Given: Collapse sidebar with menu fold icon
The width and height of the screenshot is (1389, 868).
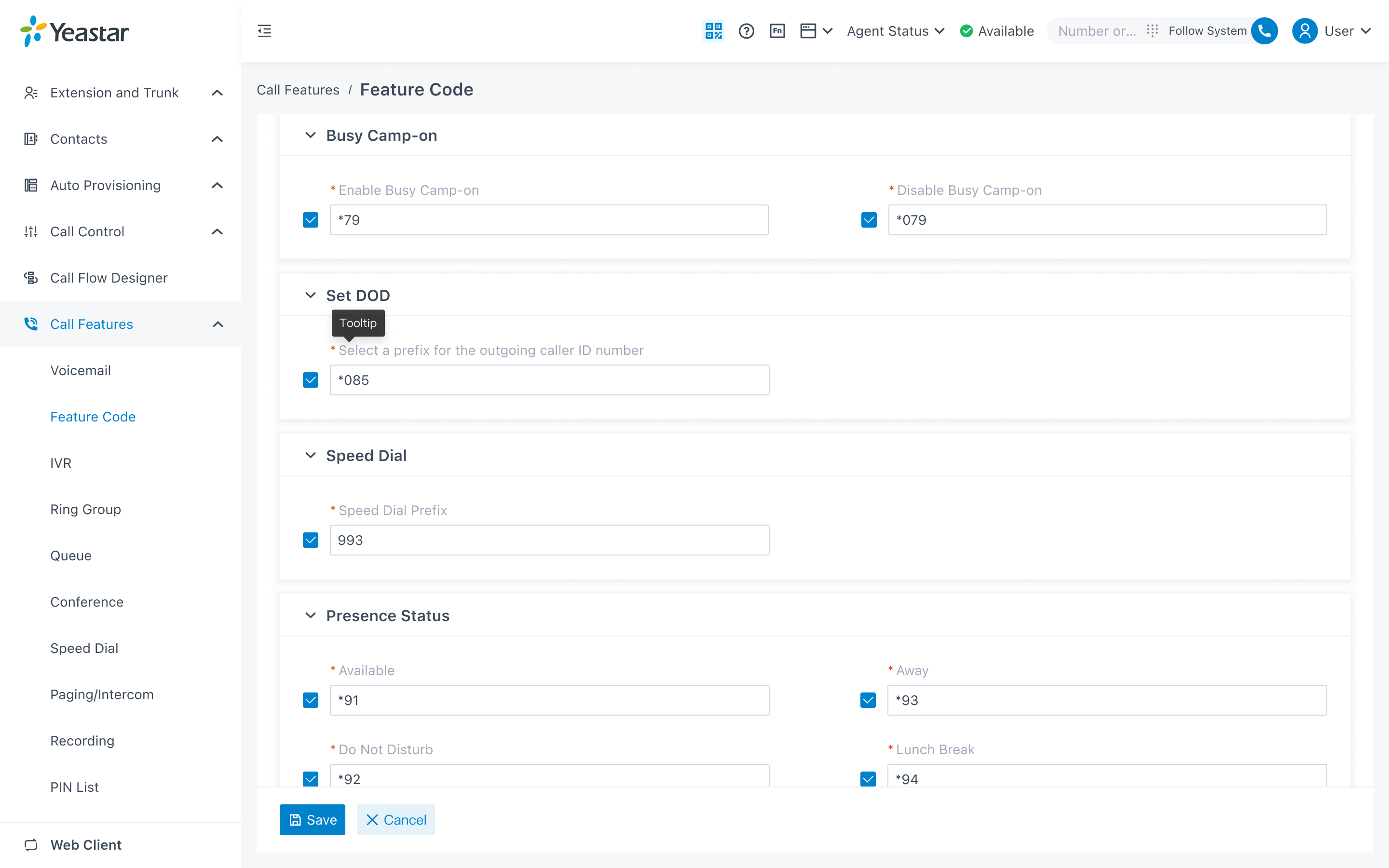Looking at the screenshot, I should click(264, 31).
